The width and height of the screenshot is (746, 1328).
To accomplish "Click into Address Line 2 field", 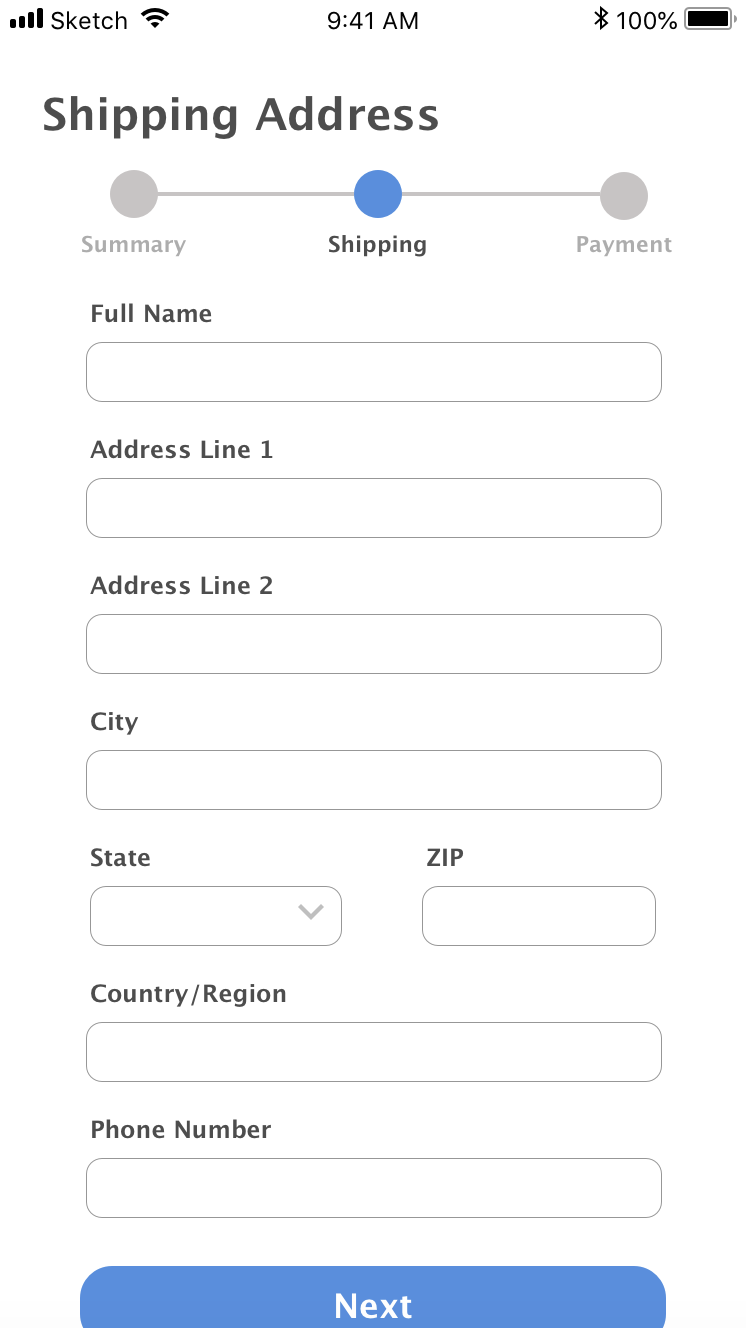I will (x=374, y=644).
